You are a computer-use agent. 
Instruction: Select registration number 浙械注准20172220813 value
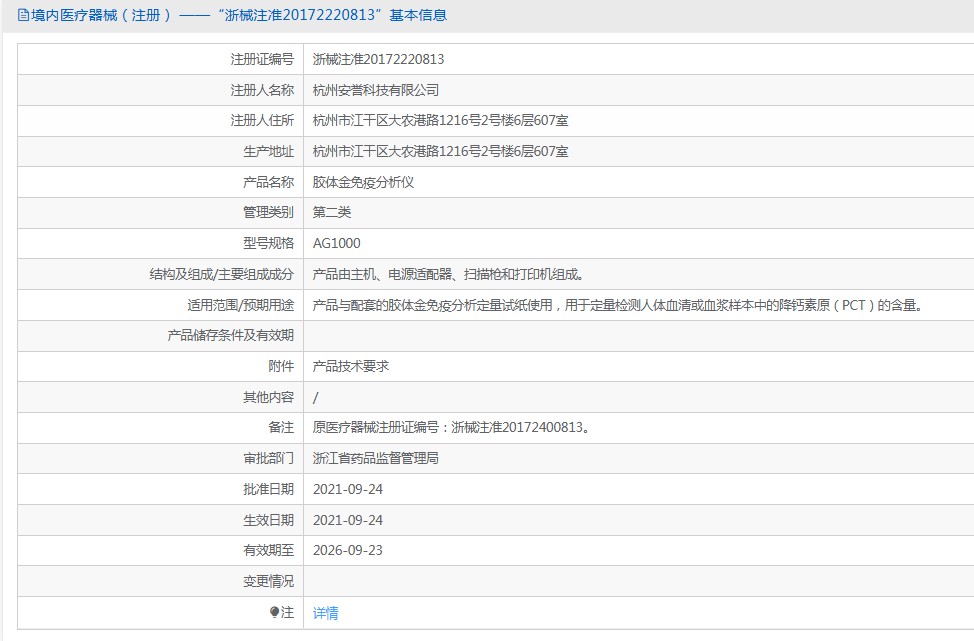[378, 59]
